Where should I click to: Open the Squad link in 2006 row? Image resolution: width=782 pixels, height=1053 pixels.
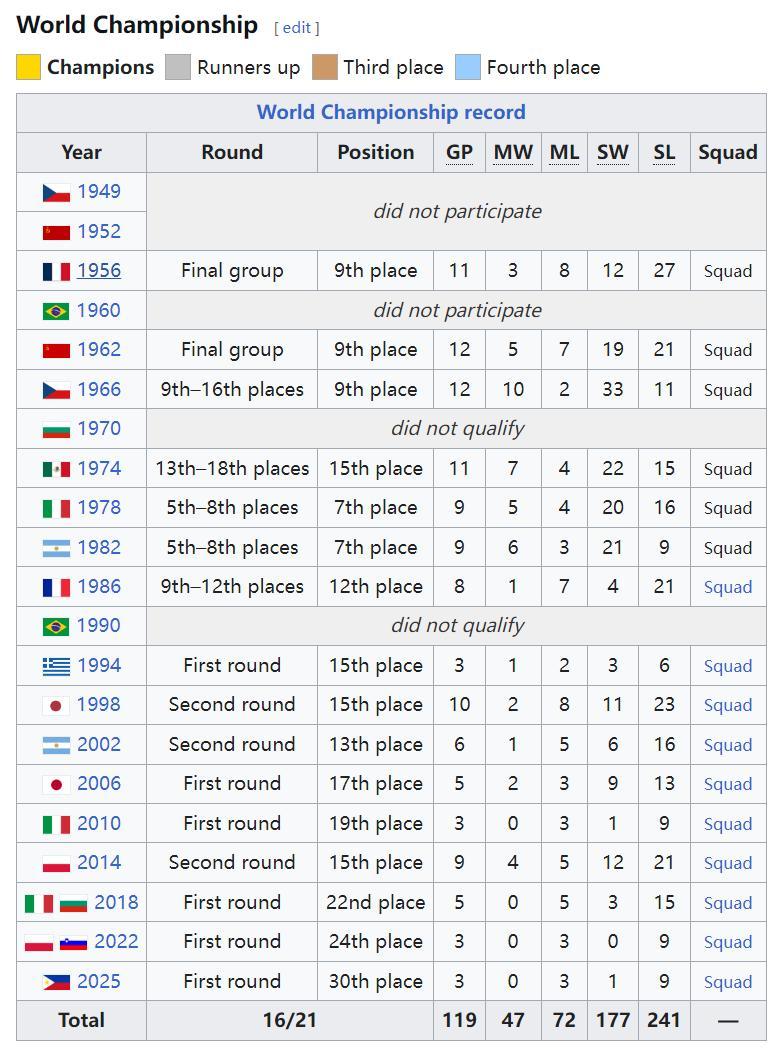pyautogui.click(x=727, y=785)
